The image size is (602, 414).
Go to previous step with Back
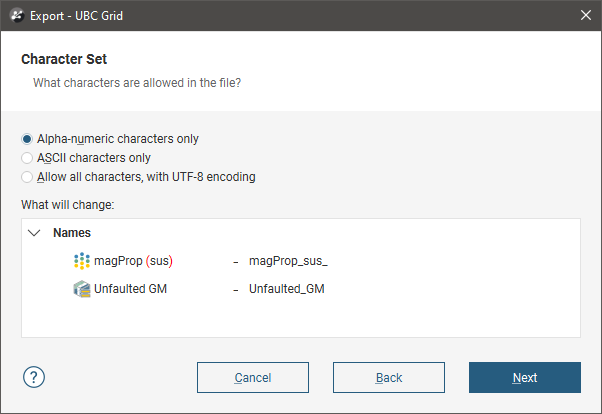coord(389,377)
